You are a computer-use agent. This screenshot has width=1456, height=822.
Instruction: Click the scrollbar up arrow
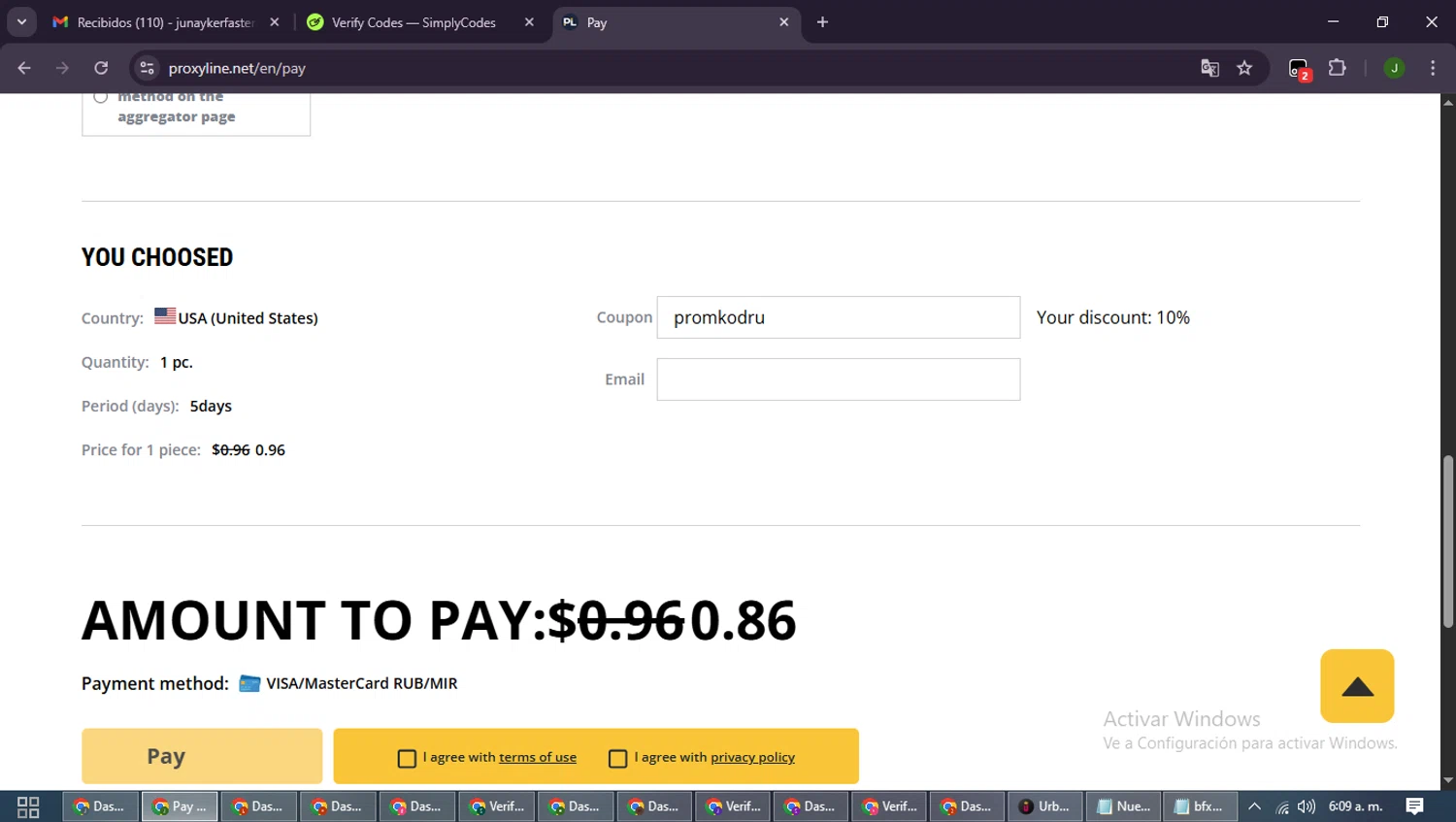[1448, 102]
